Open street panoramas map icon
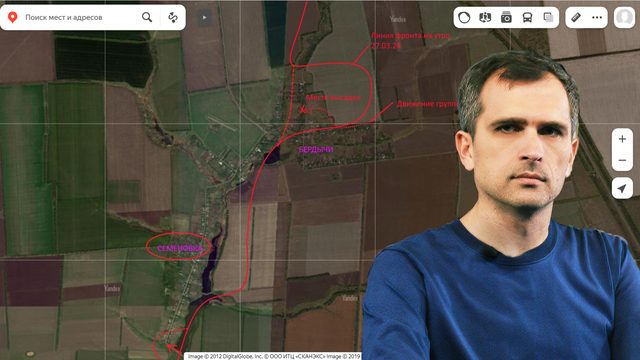Viewport: 640px width, 360px height. 485,18
